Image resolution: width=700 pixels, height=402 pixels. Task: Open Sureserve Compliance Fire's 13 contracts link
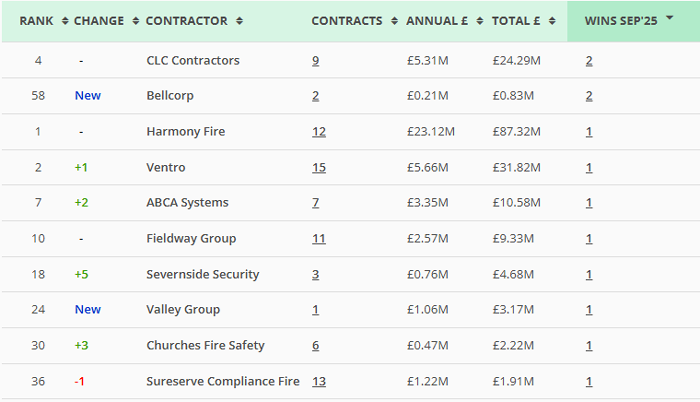tap(319, 381)
